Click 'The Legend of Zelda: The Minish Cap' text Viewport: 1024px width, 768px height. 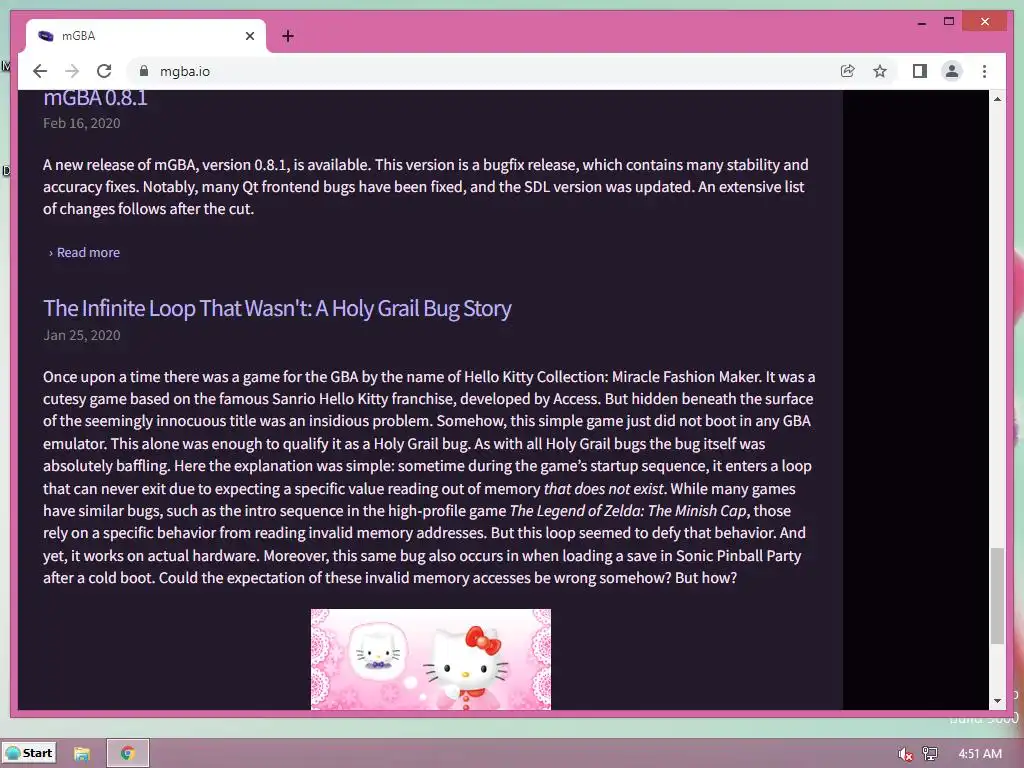[628, 511]
